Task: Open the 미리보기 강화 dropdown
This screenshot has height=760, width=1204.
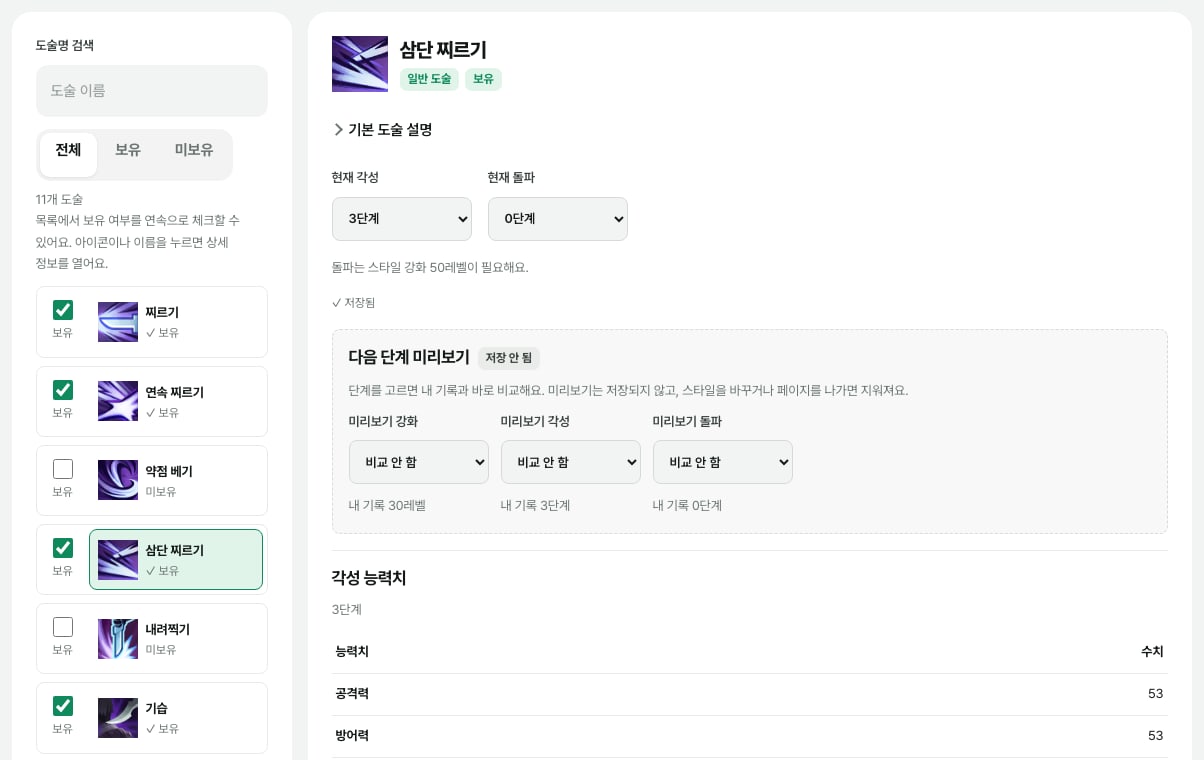Action: pos(419,462)
